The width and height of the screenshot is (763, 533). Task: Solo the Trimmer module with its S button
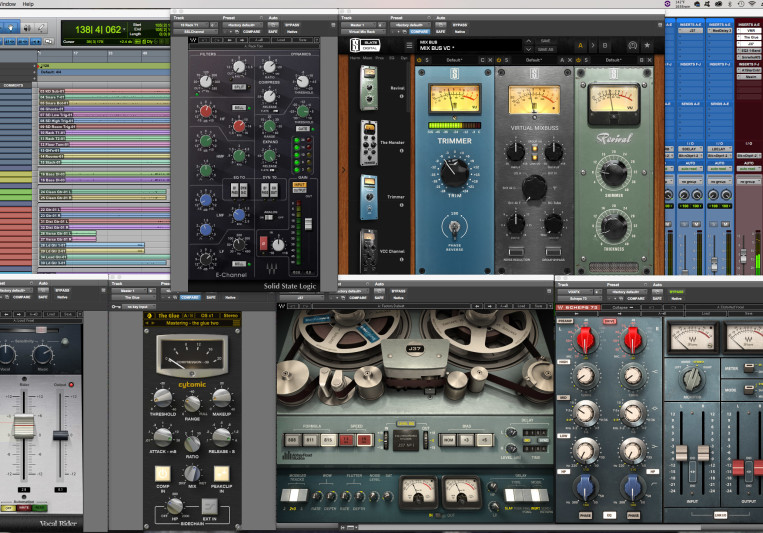pos(427,60)
